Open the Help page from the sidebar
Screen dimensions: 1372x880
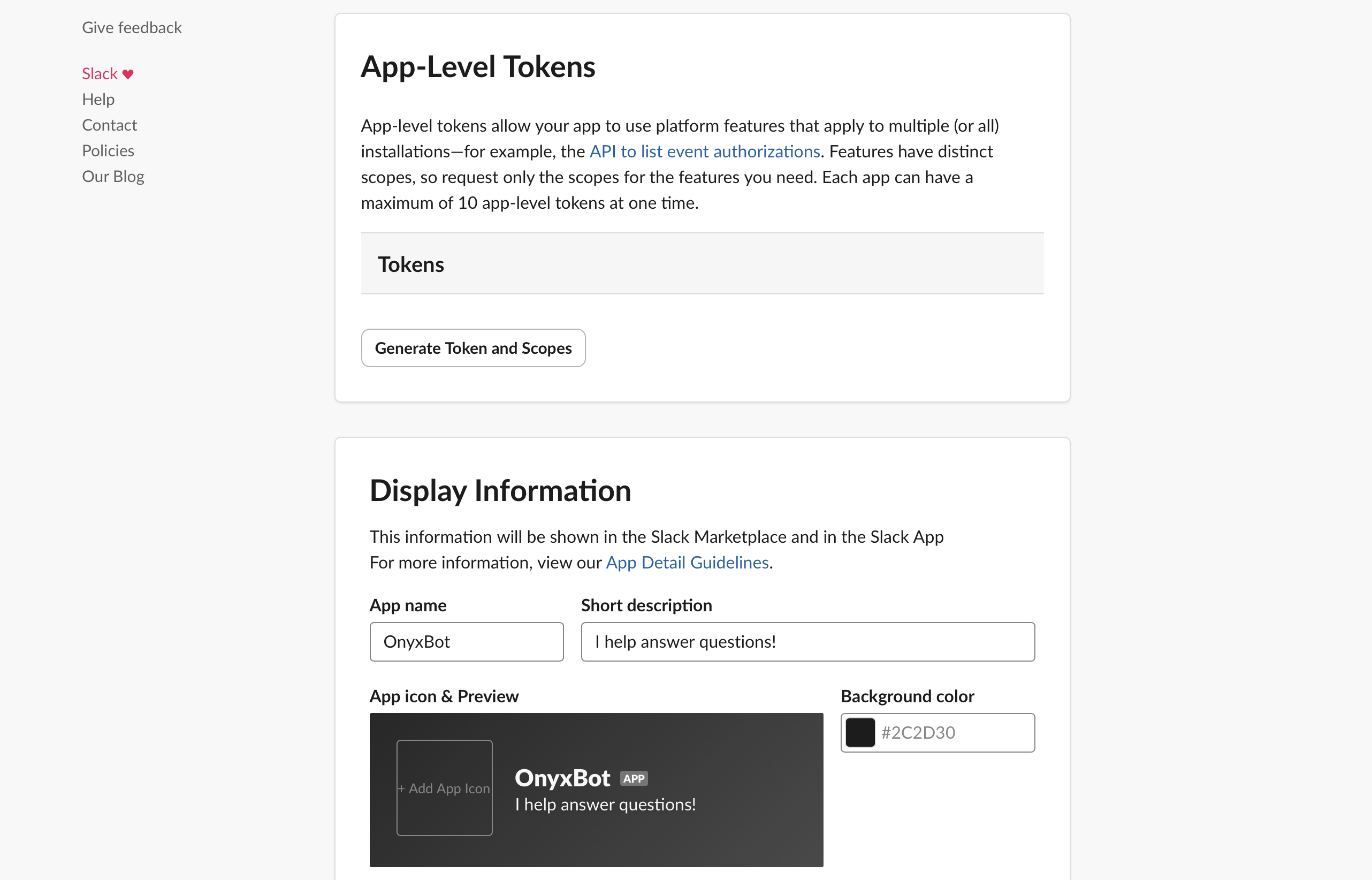click(x=98, y=99)
